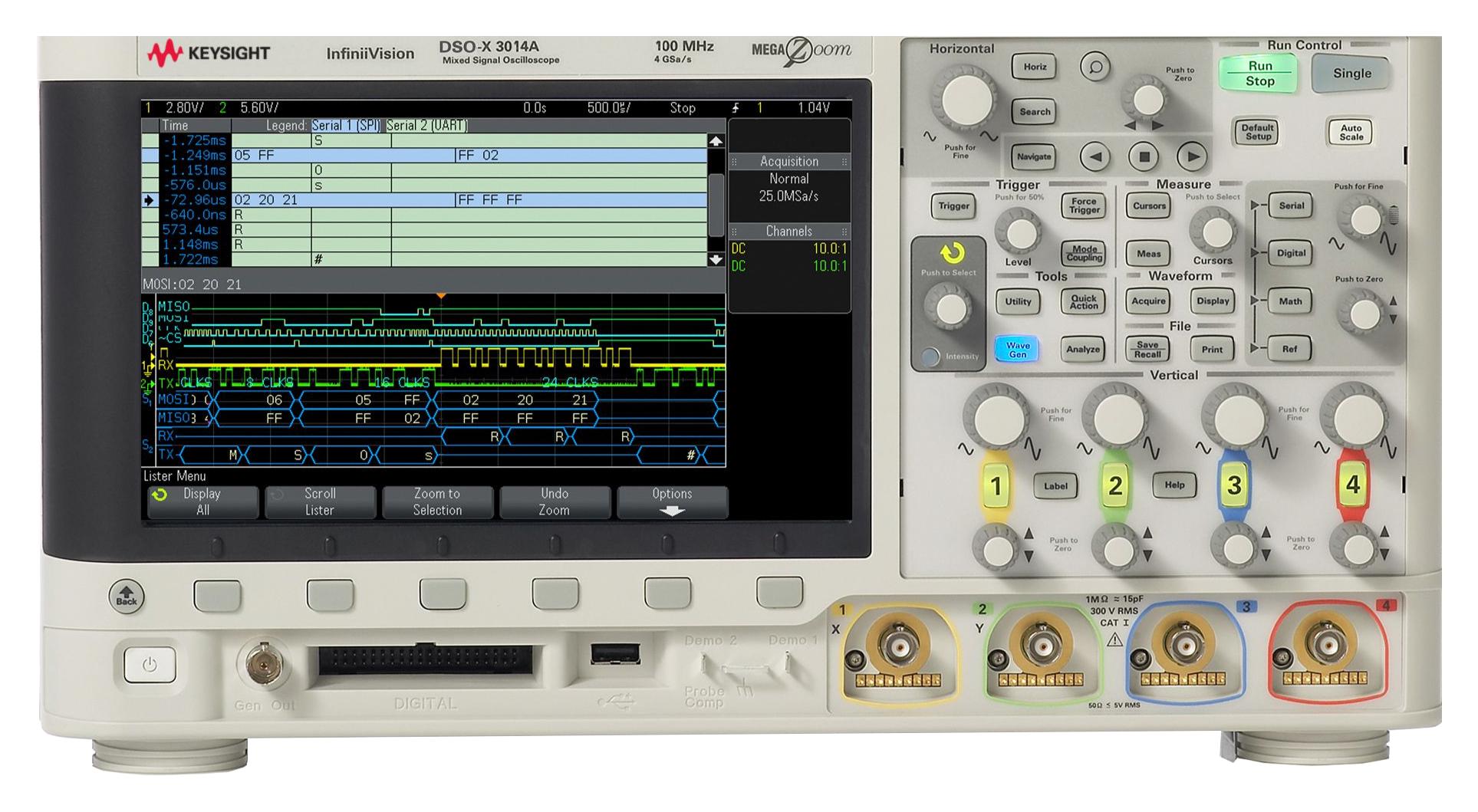Push the green Run Stop button
This screenshot has width=1478, height=812.
(x=1259, y=74)
